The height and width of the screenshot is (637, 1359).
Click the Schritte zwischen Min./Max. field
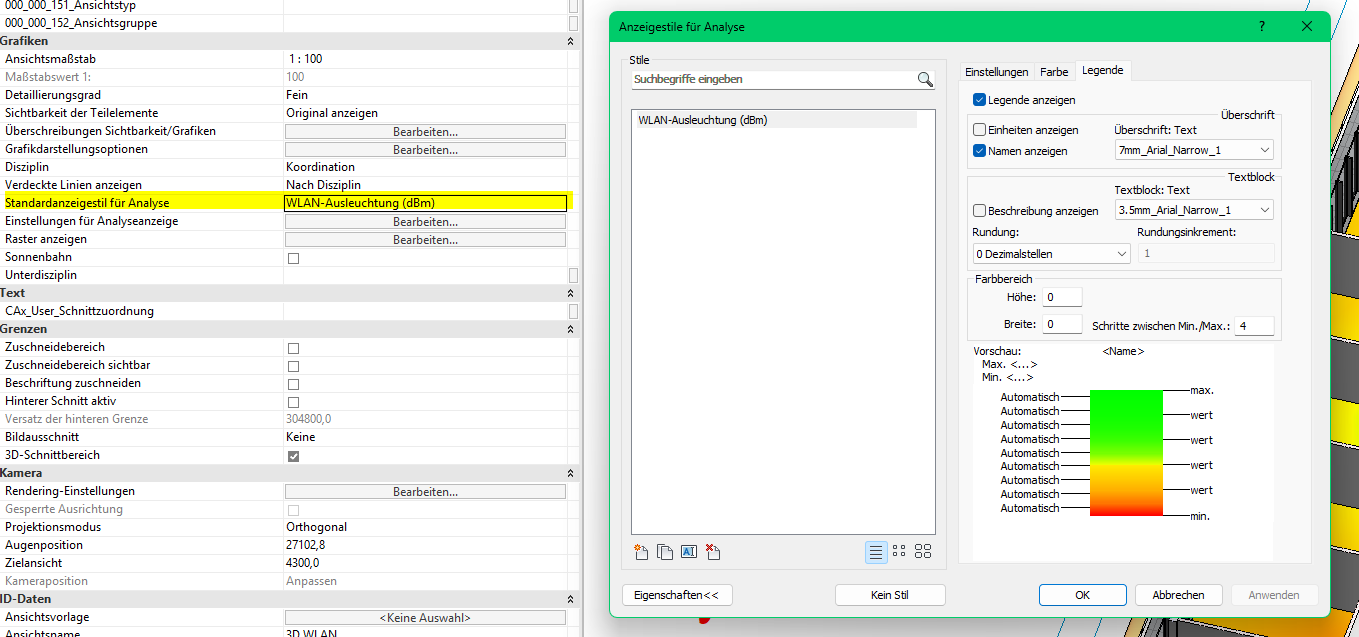1254,326
